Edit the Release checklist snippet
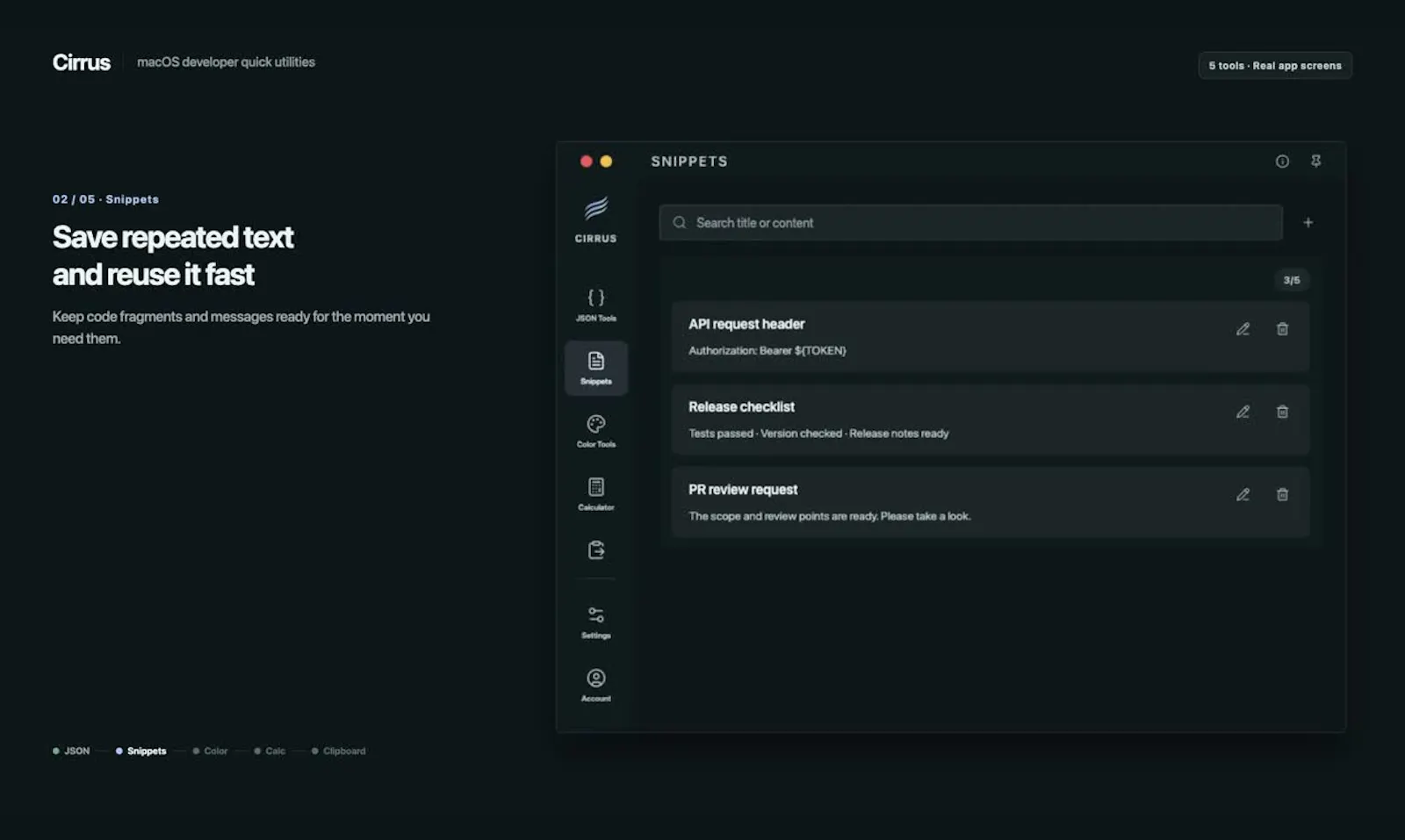The width and height of the screenshot is (1405, 840). [1243, 412]
